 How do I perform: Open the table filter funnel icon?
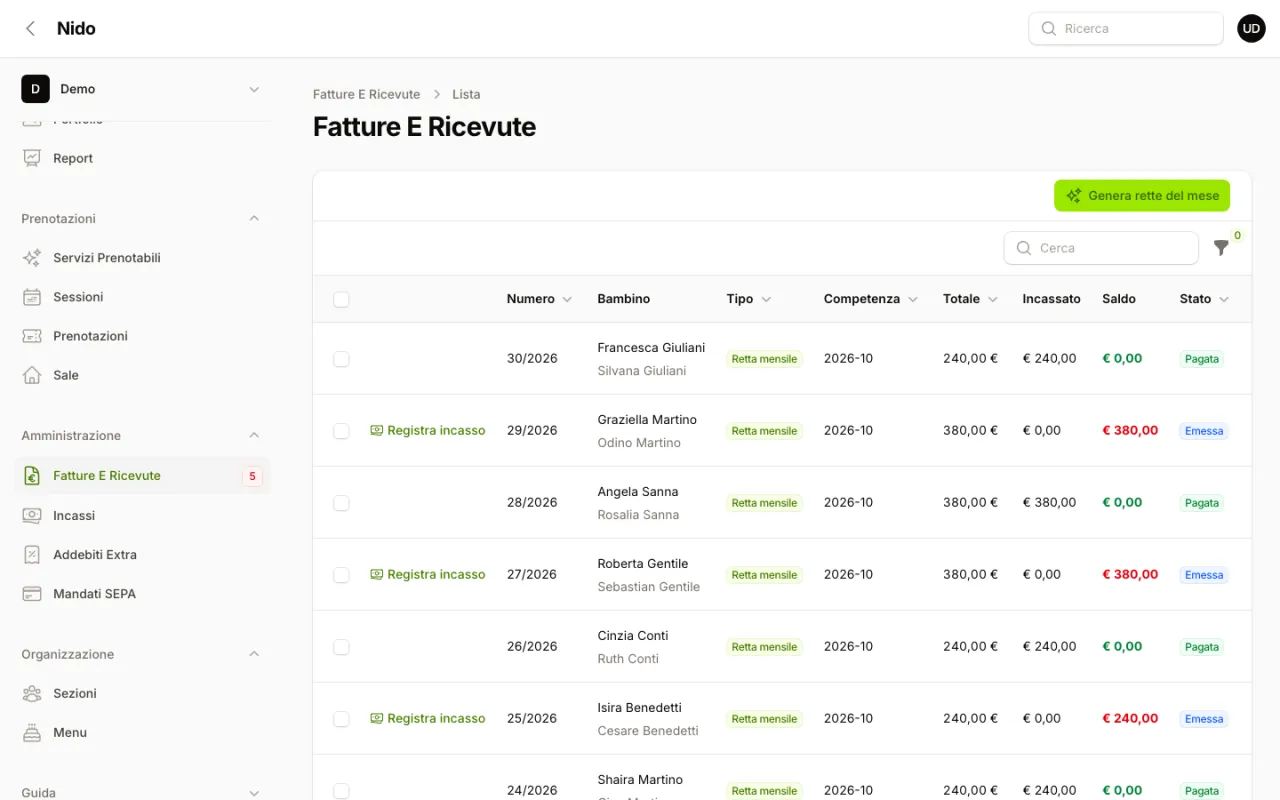1221,248
